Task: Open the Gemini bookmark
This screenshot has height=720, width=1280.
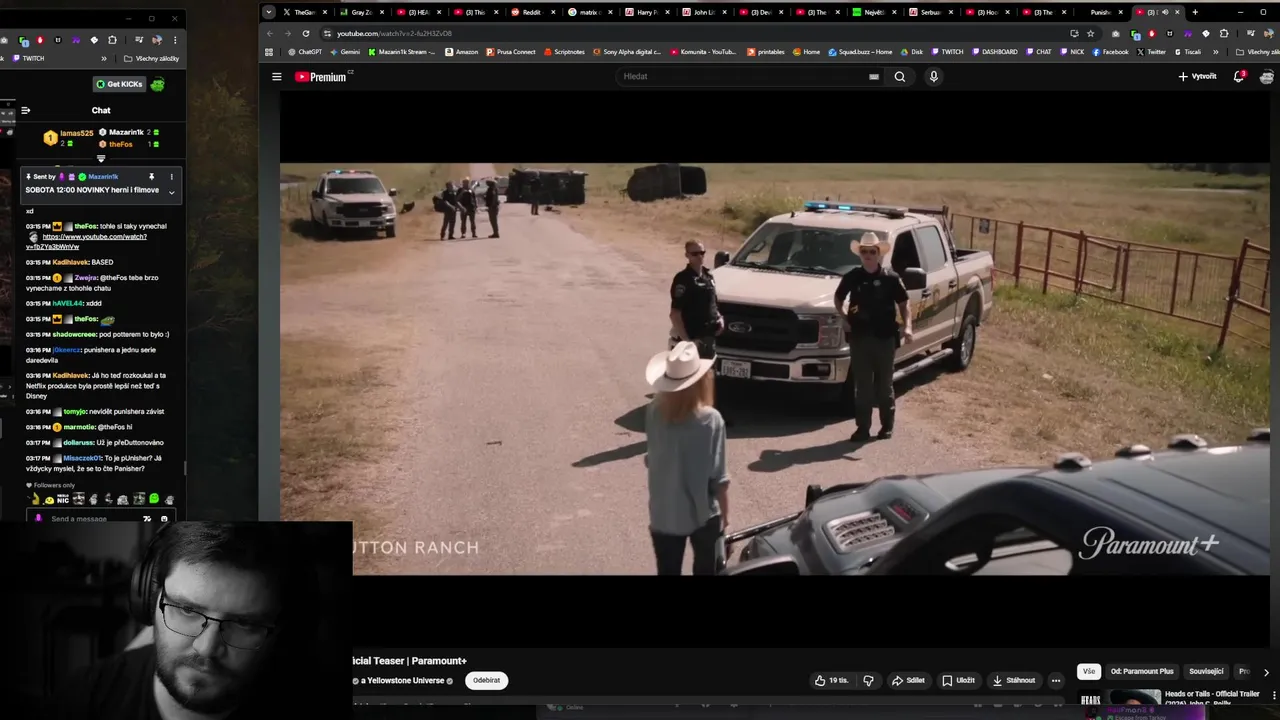Action: (x=345, y=52)
